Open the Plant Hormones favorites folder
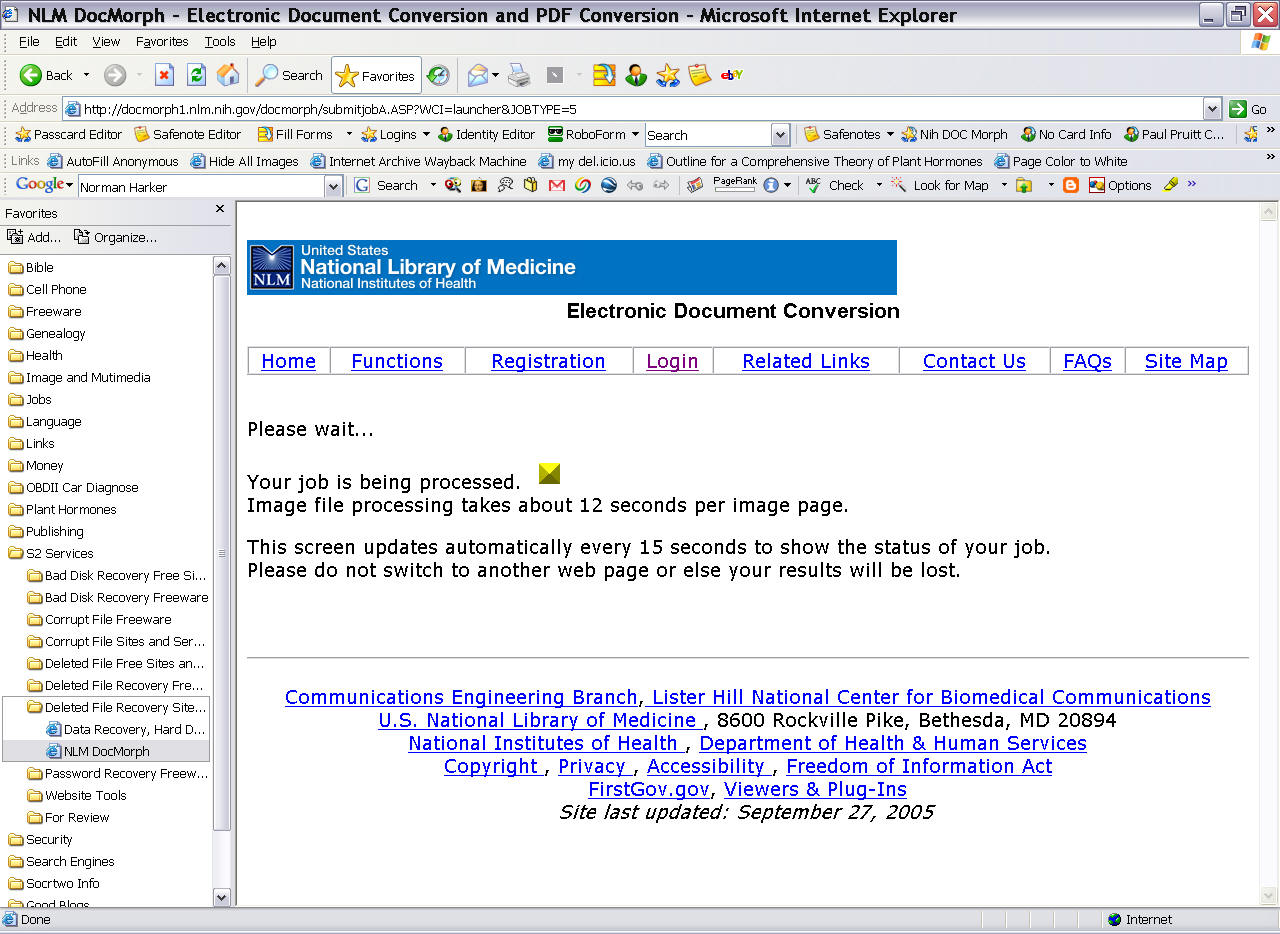Screen dimensions: 1280x934 (62, 509)
